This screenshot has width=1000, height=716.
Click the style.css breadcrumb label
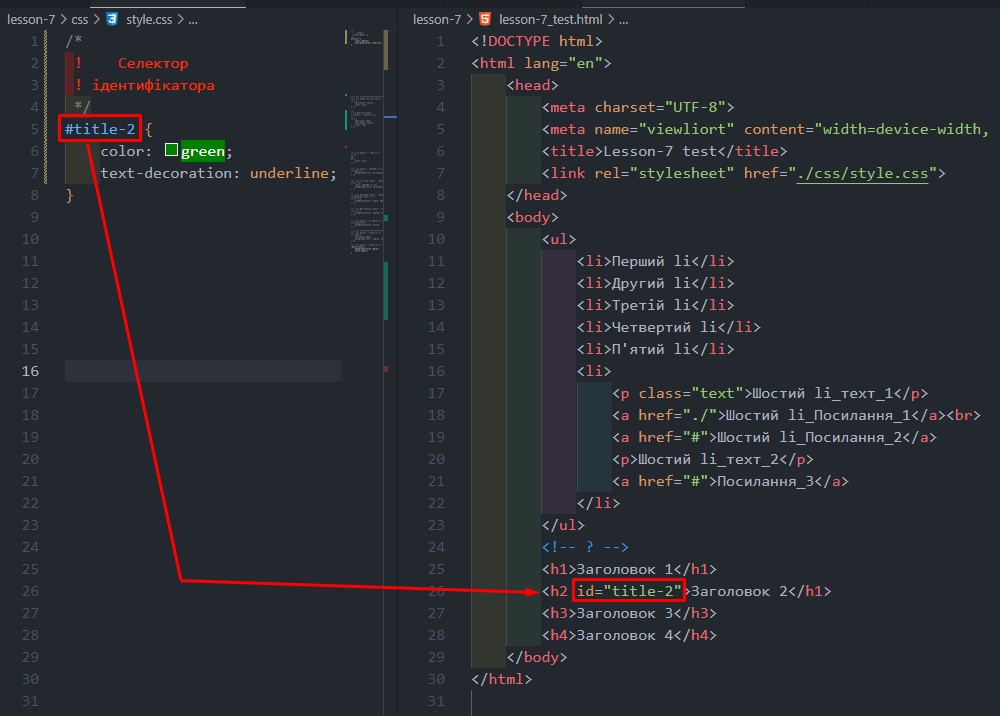coord(149,20)
